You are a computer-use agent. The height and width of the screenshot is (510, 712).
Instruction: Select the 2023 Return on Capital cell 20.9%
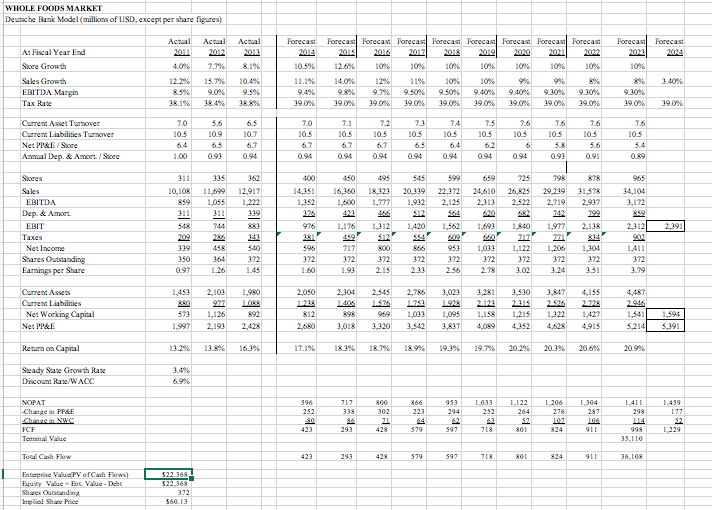(x=634, y=348)
